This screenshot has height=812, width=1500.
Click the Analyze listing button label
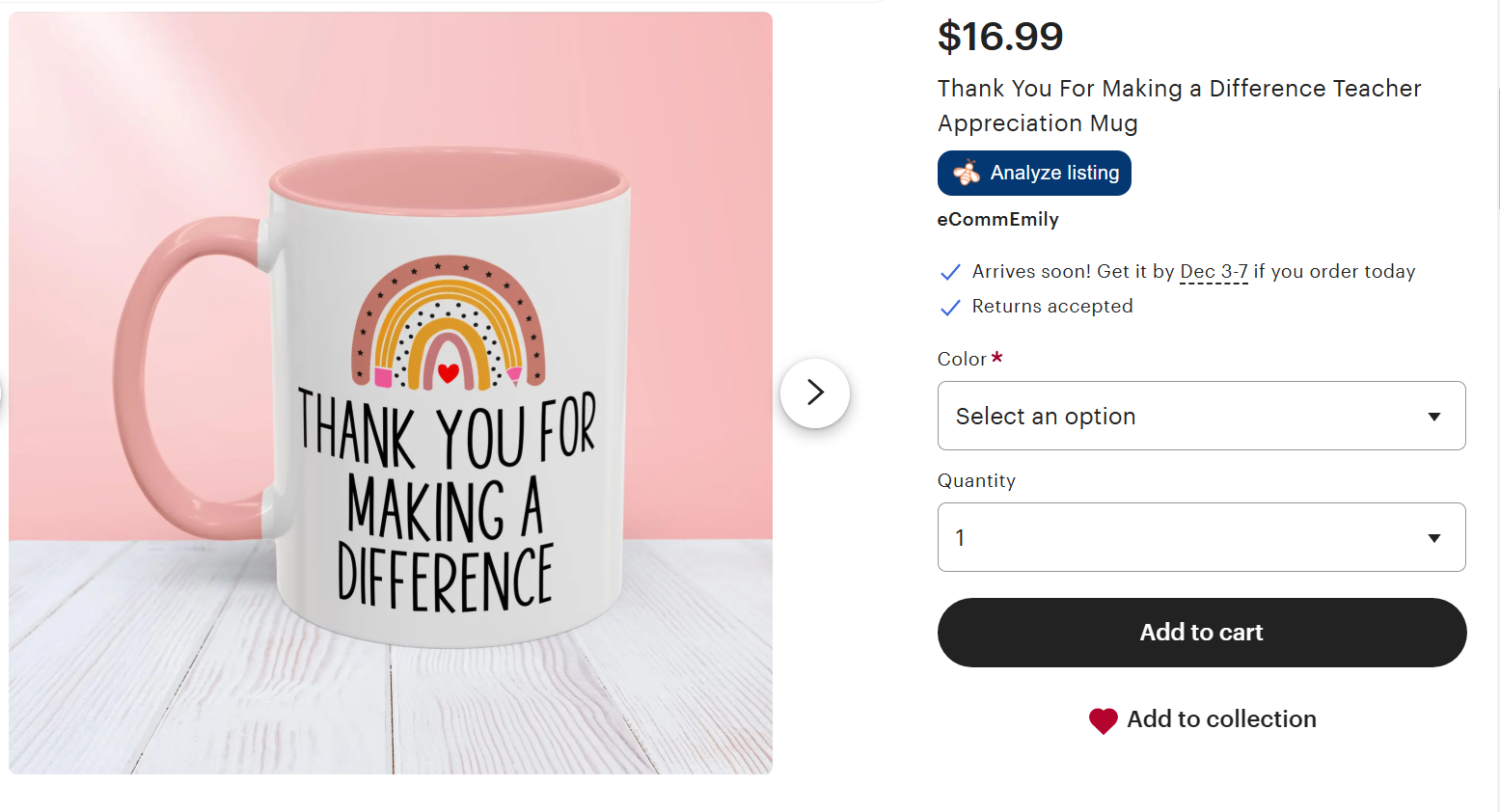coord(1054,173)
